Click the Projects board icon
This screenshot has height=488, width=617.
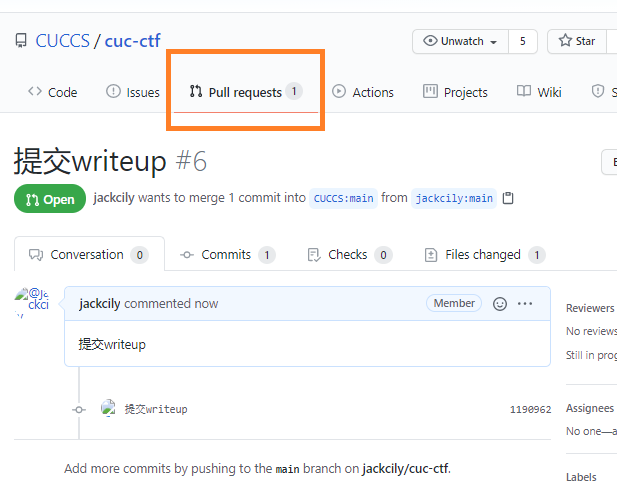(x=430, y=91)
